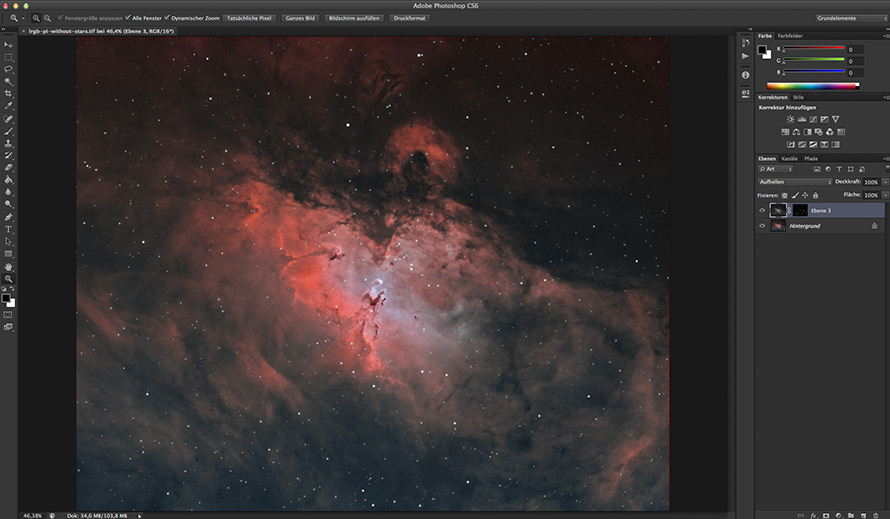Add an Exposure adjustment
The width and height of the screenshot is (890, 519).
pos(824,119)
